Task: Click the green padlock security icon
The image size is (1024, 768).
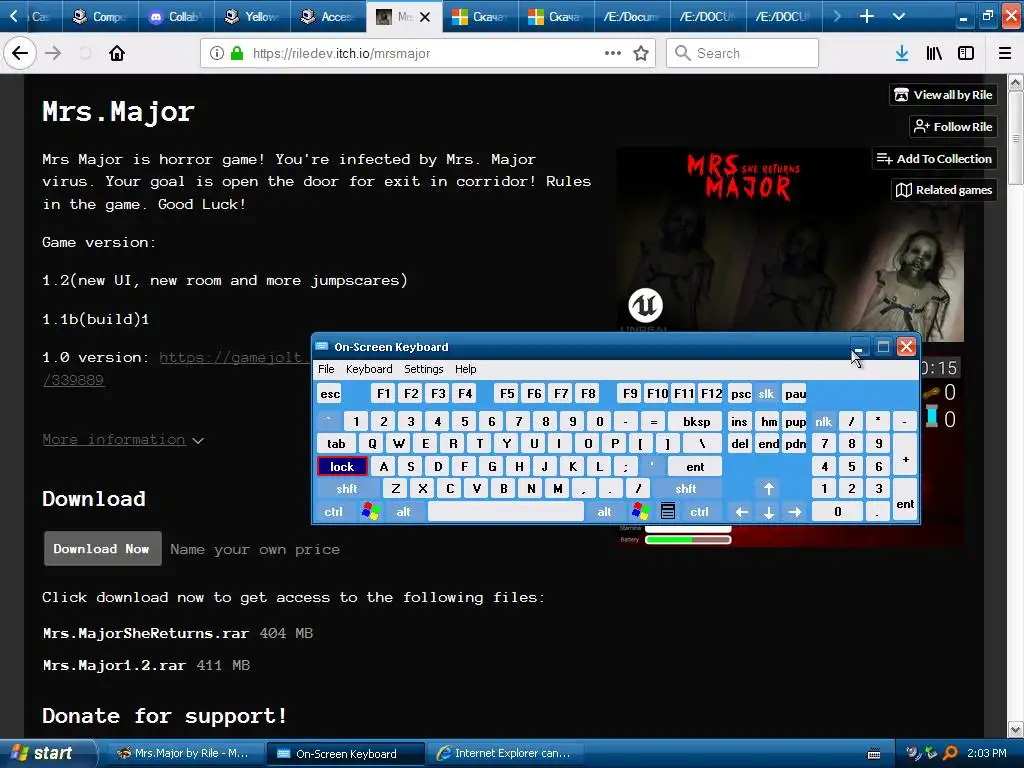Action: coord(237,53)
